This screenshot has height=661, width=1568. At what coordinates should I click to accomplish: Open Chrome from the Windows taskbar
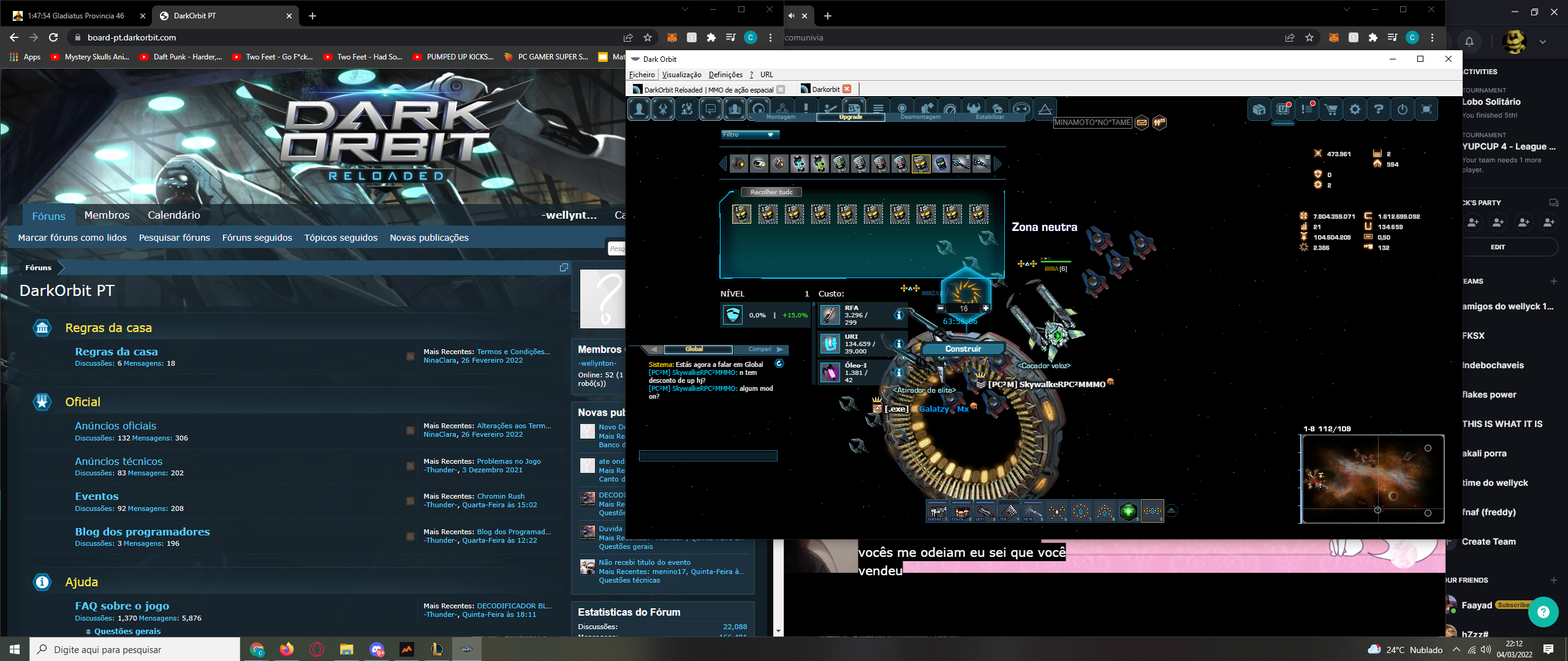tap(257, 649)
